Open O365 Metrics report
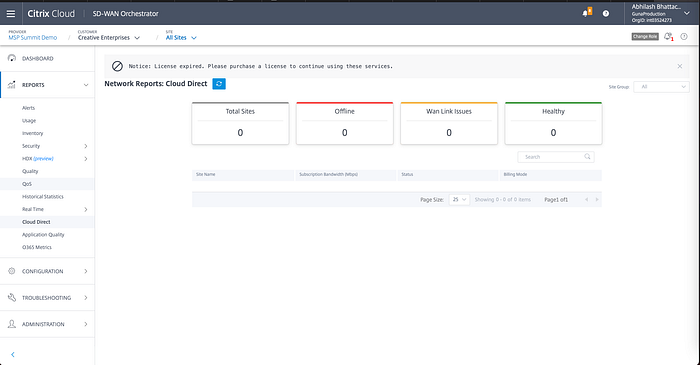Image resolution: width=700 pixels, height=365 pixels. pos(37,247)
